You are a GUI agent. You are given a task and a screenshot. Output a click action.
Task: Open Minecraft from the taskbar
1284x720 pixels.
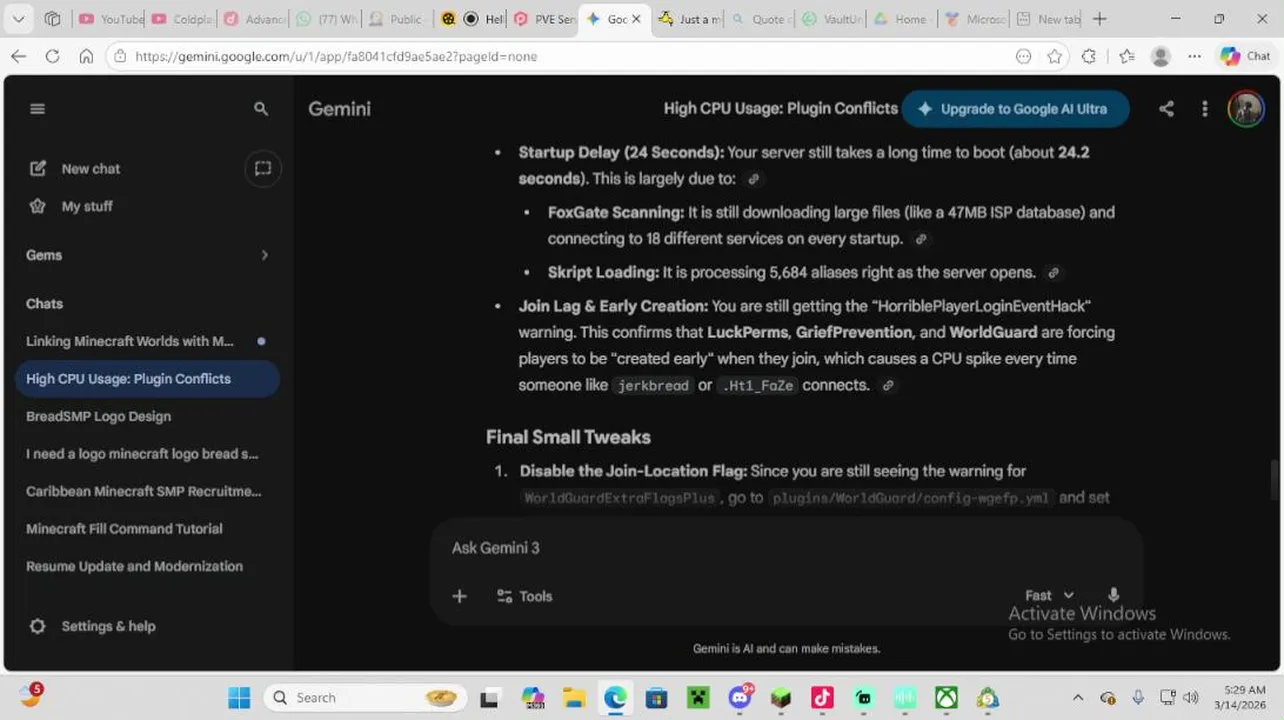tap(698, 698)
